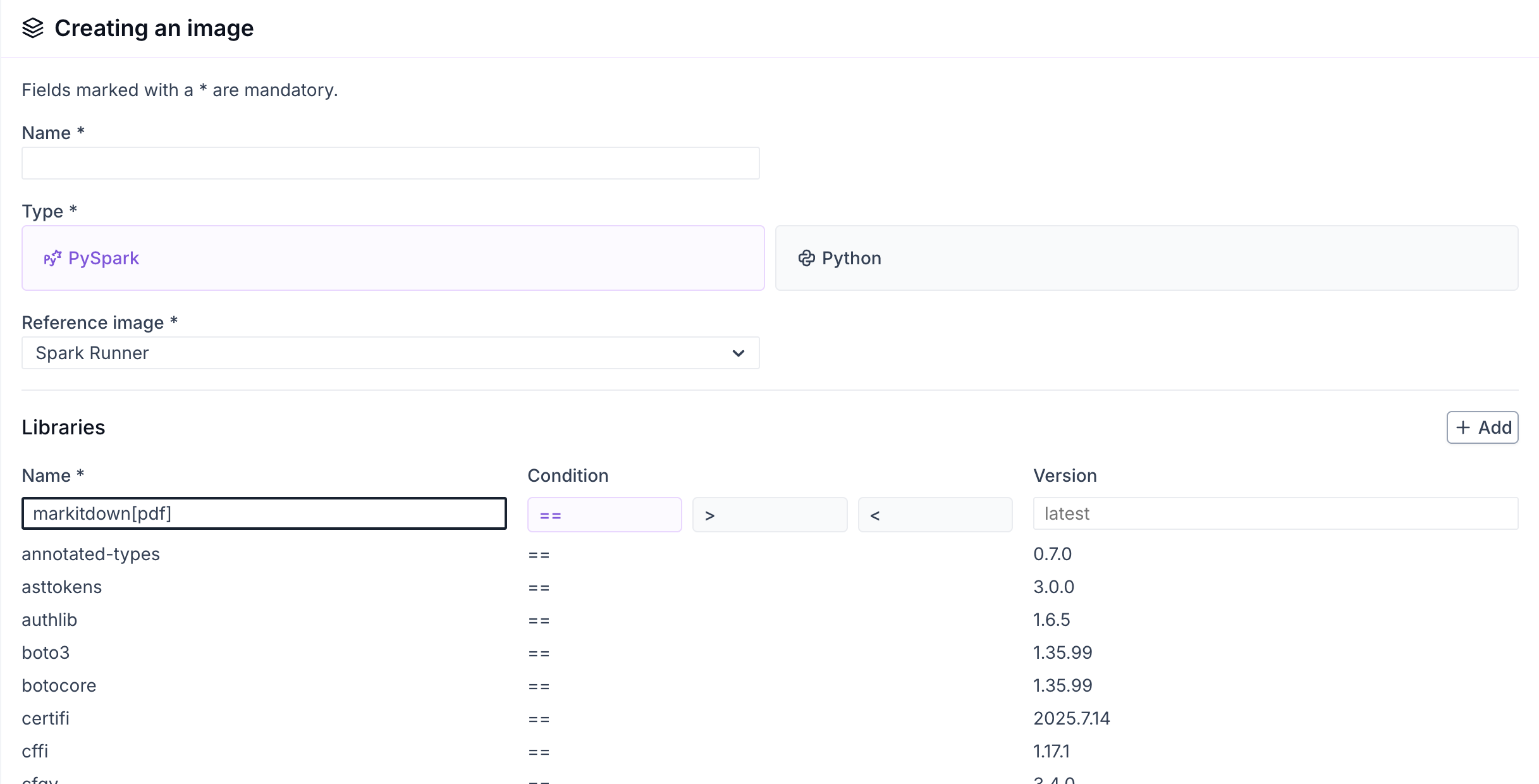Click the Version column header
Screen dimensions: 1539x784
pyautogui.click(x=1065, y=475)
